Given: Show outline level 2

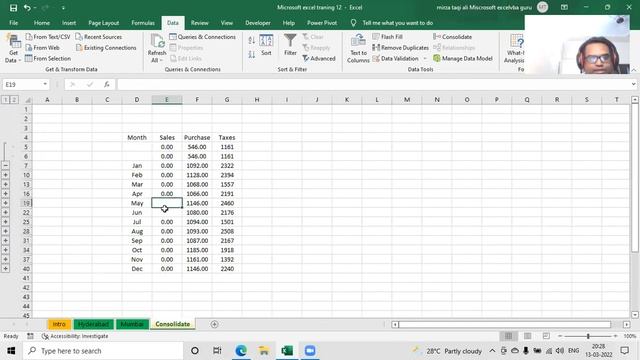Looking at the screenshot, I should tap(13, 100).
